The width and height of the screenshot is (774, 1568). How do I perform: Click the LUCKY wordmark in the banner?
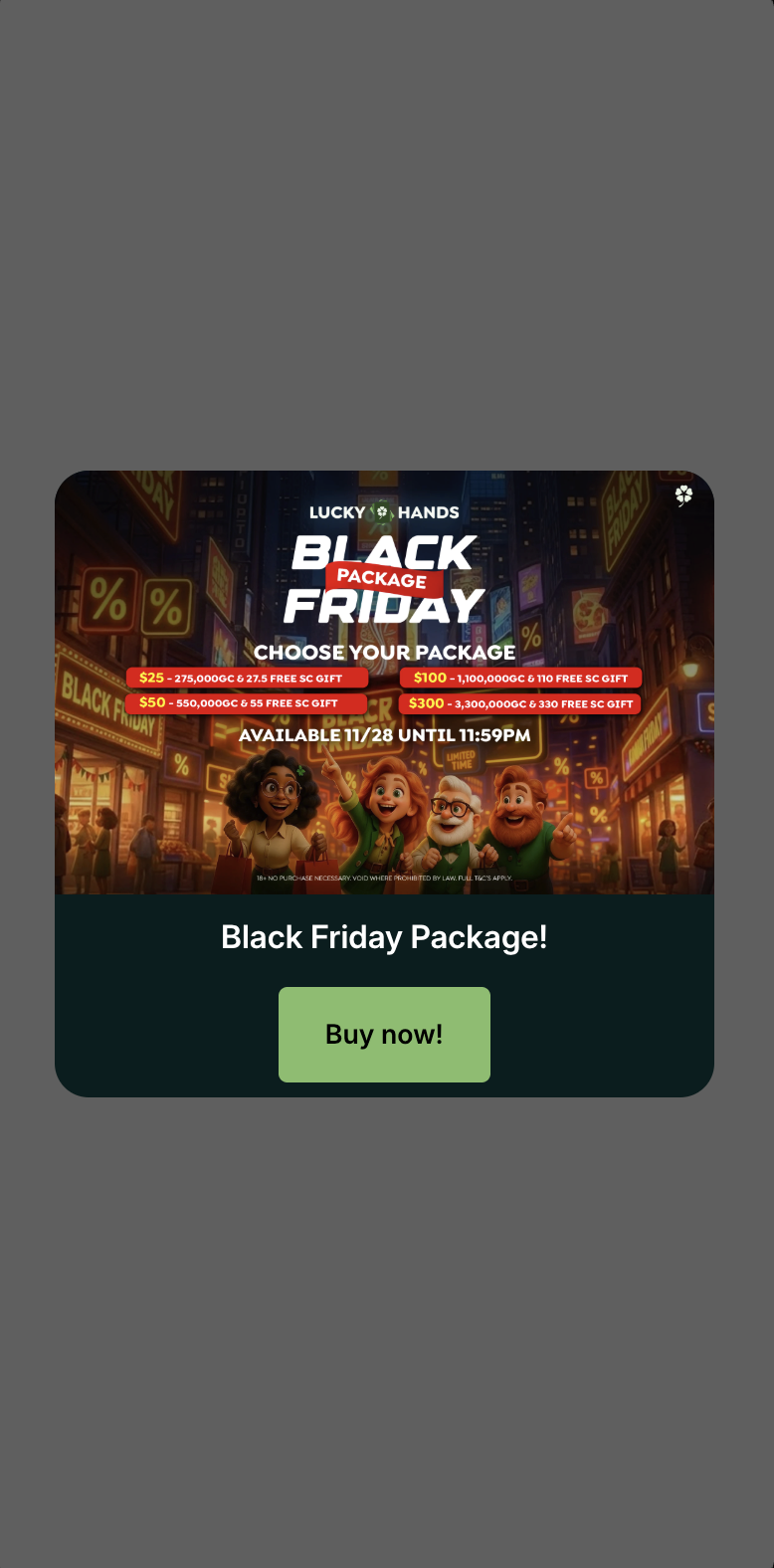pyautogui.click(x=337, y=512)
